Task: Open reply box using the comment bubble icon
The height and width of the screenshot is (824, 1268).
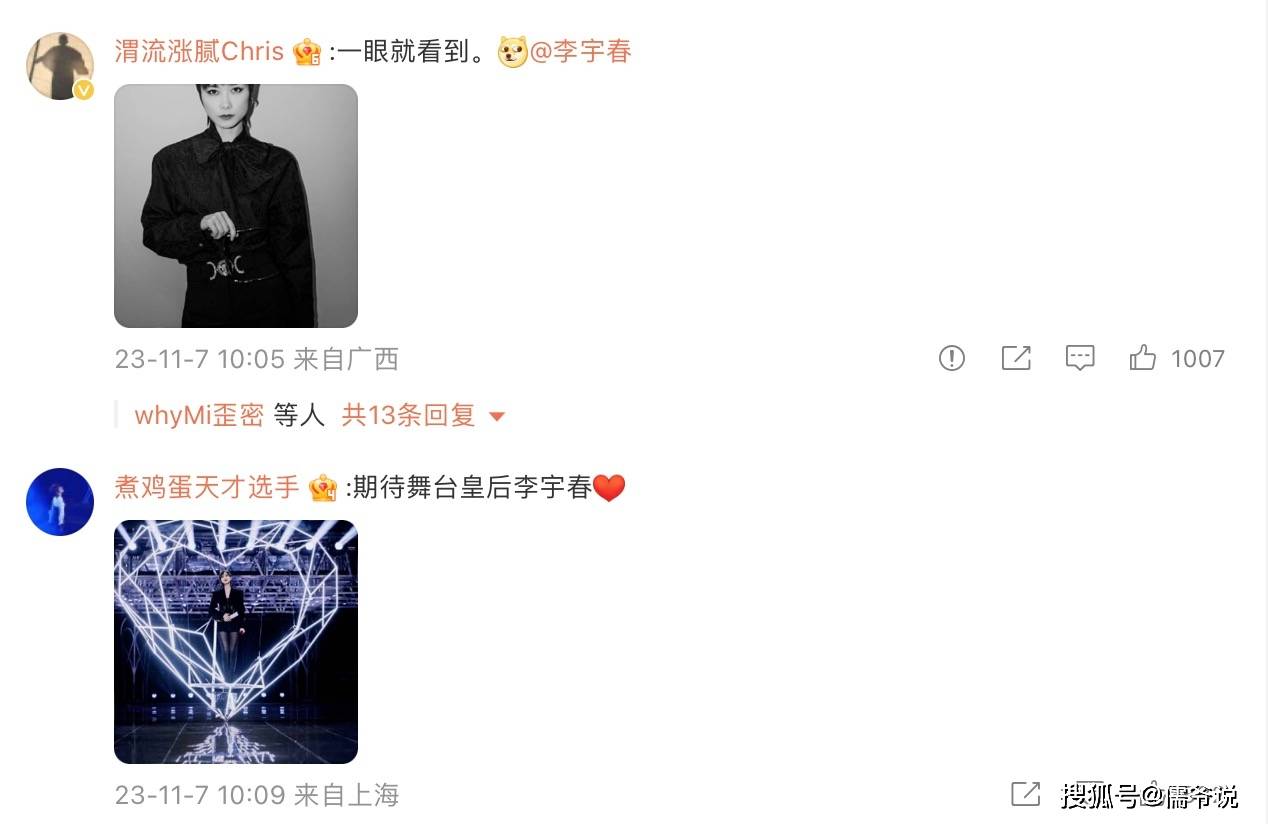Action: point(1080,358)
